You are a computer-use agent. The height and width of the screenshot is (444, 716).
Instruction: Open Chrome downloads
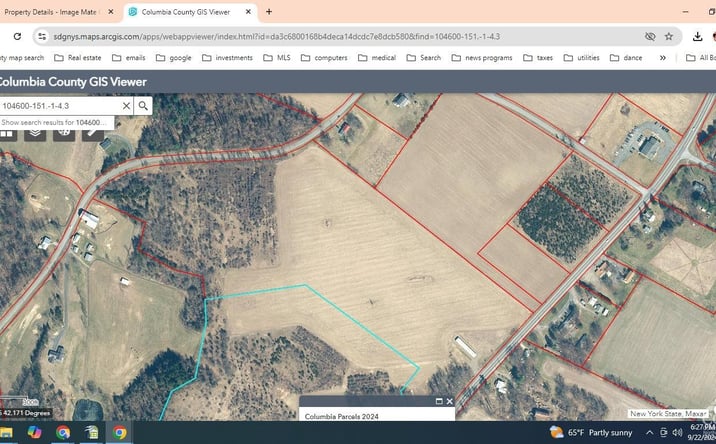click(x=697, y=37)
